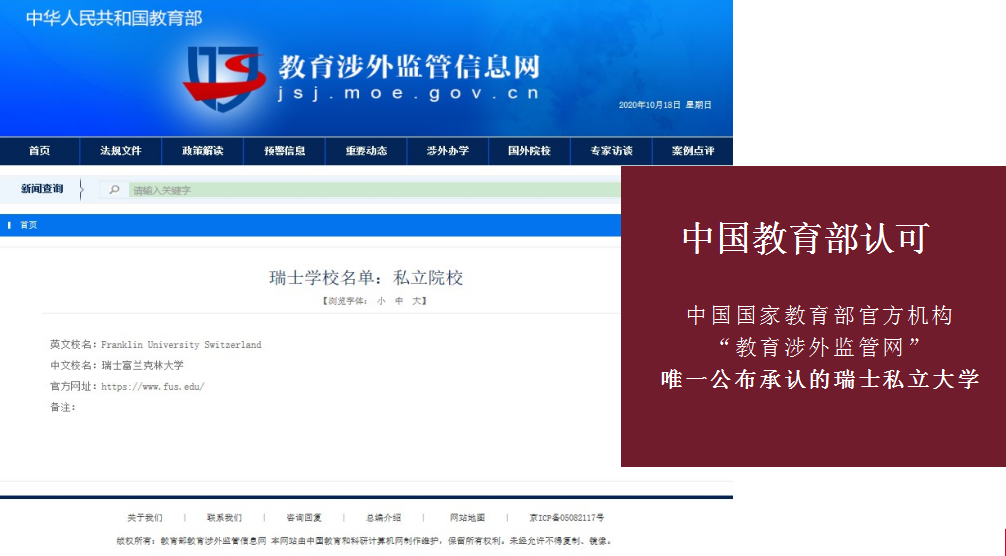This screenshot has width=1006, height=556.
Task: Open the 网站地图 footer link
Action: tap(467, 518)
